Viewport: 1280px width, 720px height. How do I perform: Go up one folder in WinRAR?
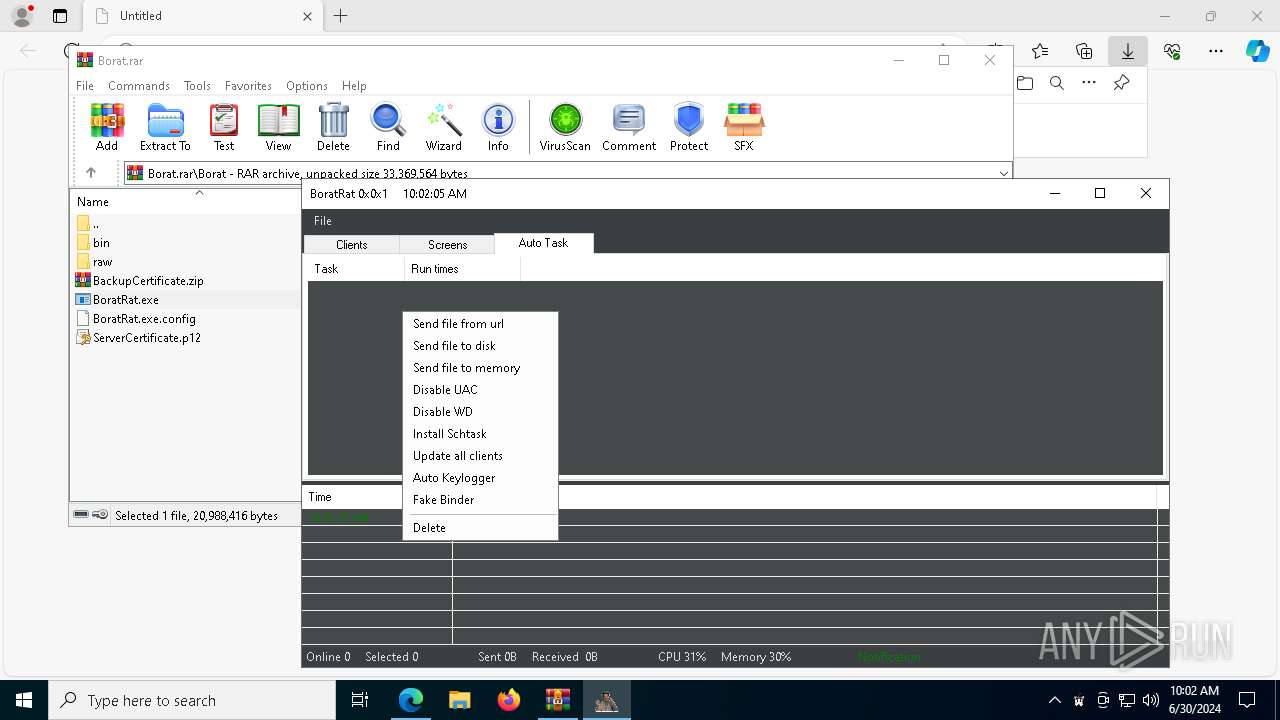91,172
